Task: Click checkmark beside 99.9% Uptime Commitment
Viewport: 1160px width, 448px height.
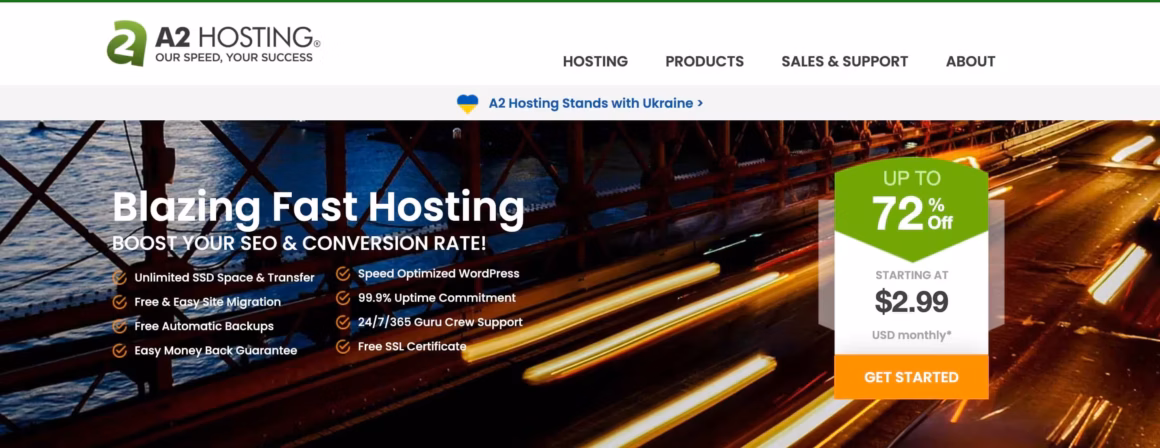Action: (343, 298)
